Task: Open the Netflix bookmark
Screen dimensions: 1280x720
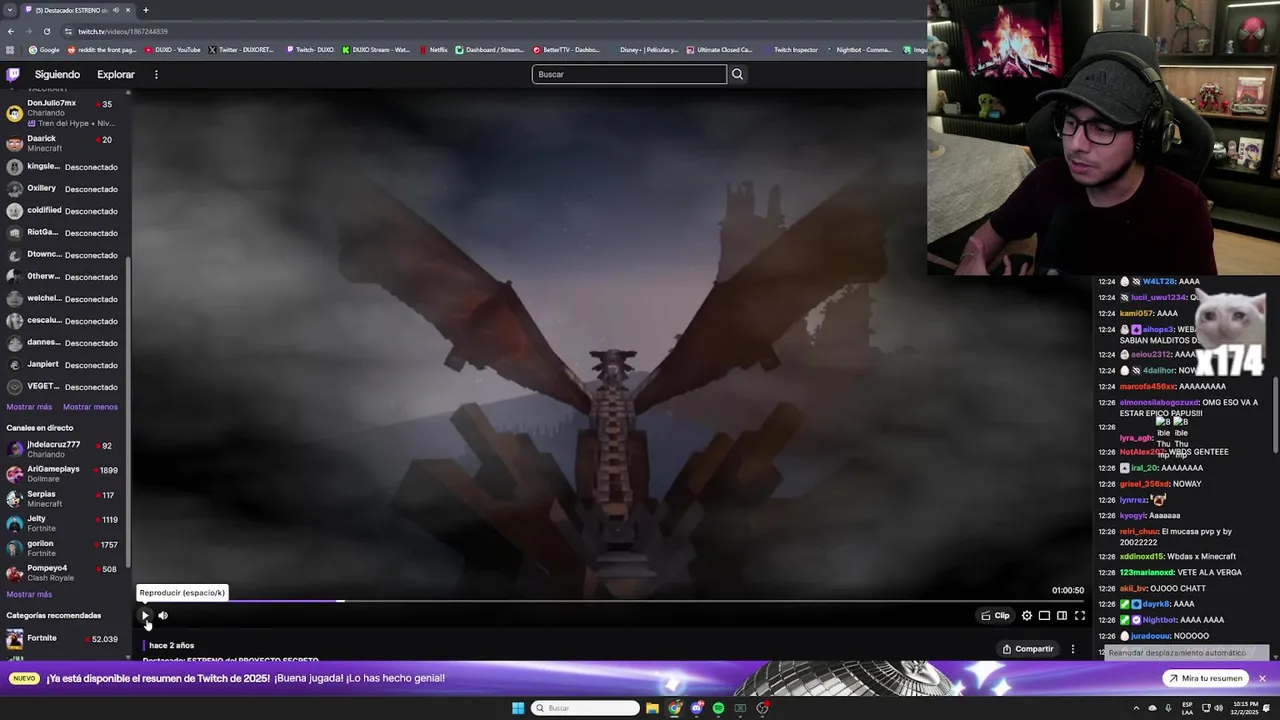Action: (434, 50)
